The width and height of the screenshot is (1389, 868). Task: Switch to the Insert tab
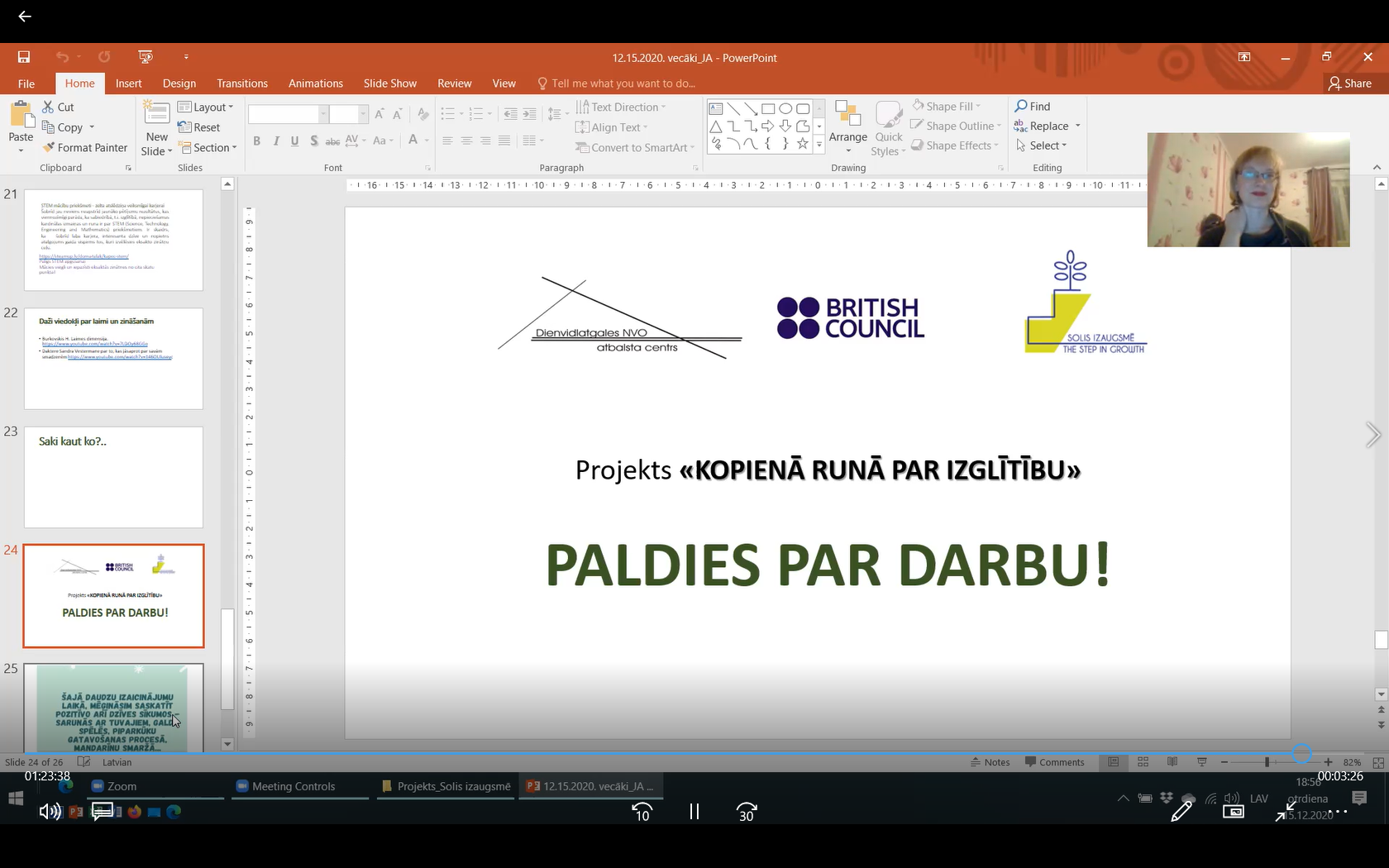pos(129,83)
